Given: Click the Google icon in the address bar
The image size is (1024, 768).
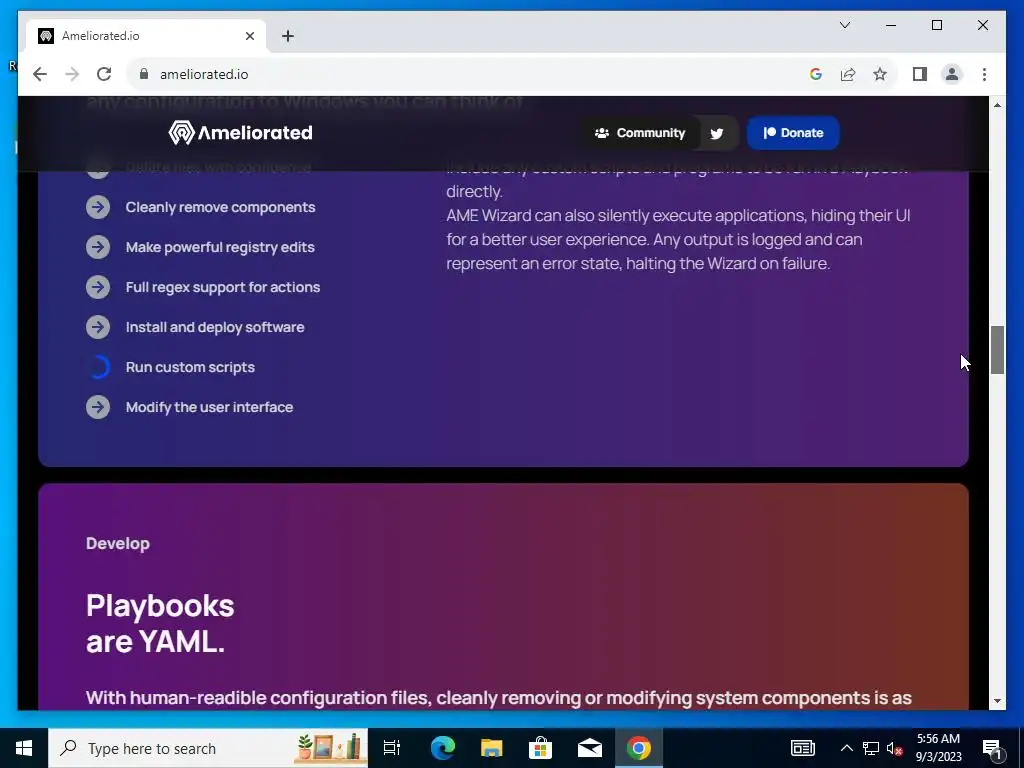Looking at the screenshot, I should (x=815, y=74).
